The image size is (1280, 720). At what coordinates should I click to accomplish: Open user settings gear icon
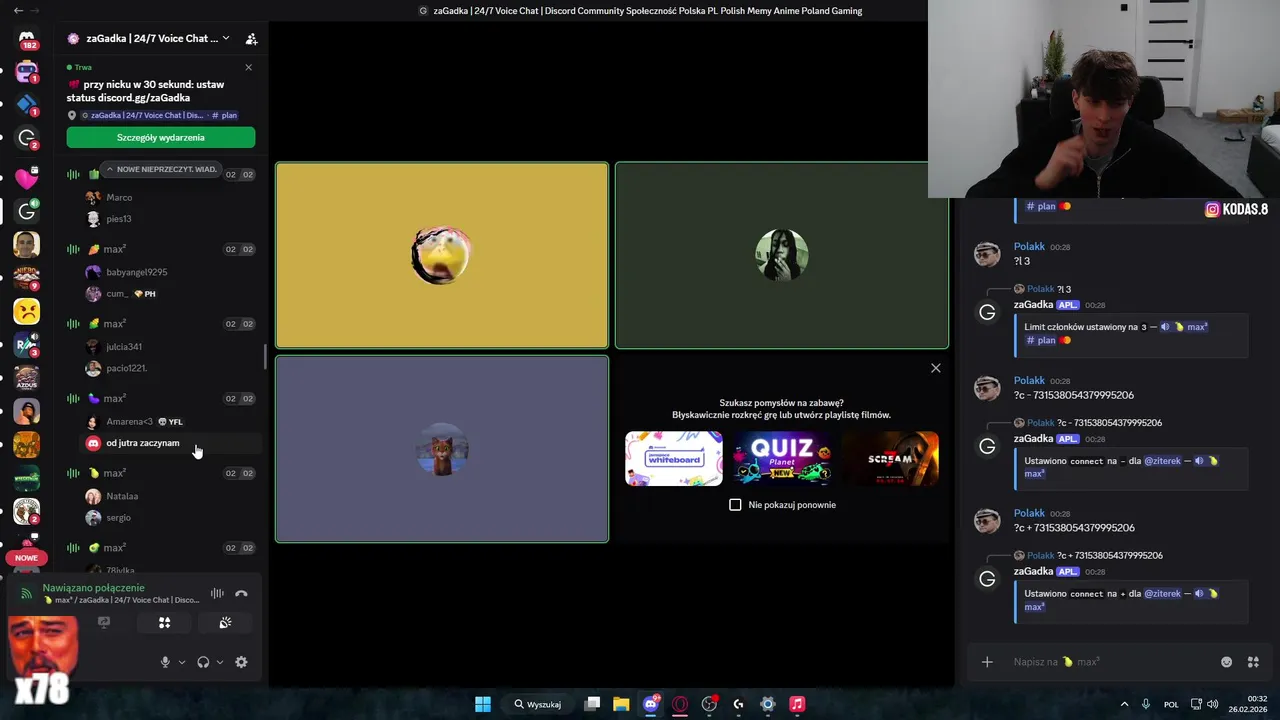(241, 662)
